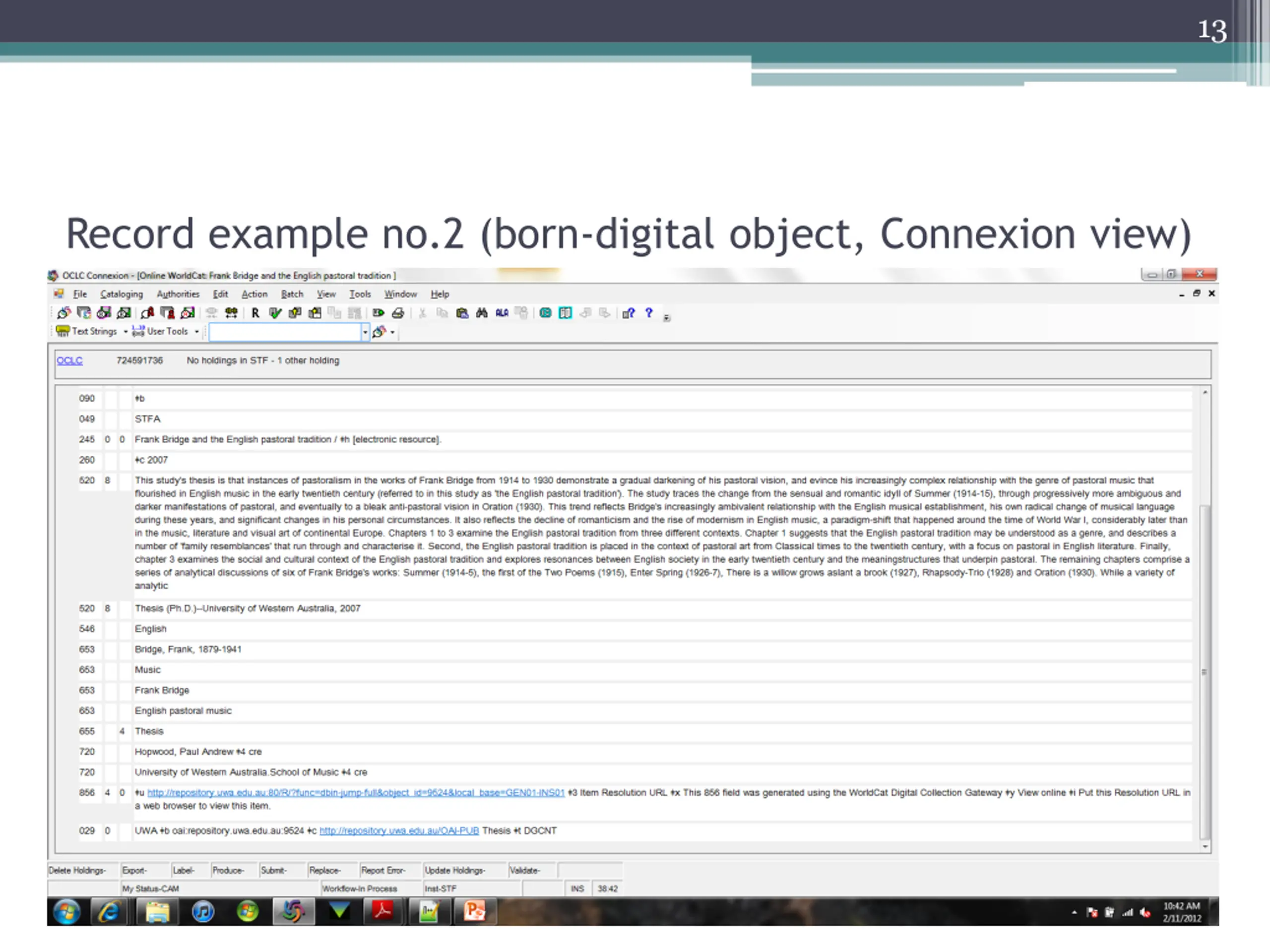This screenshot has width=1270, height=952.
Task: Open the repository OAI-PUB link in field 029
Action: tap(399, 831)
